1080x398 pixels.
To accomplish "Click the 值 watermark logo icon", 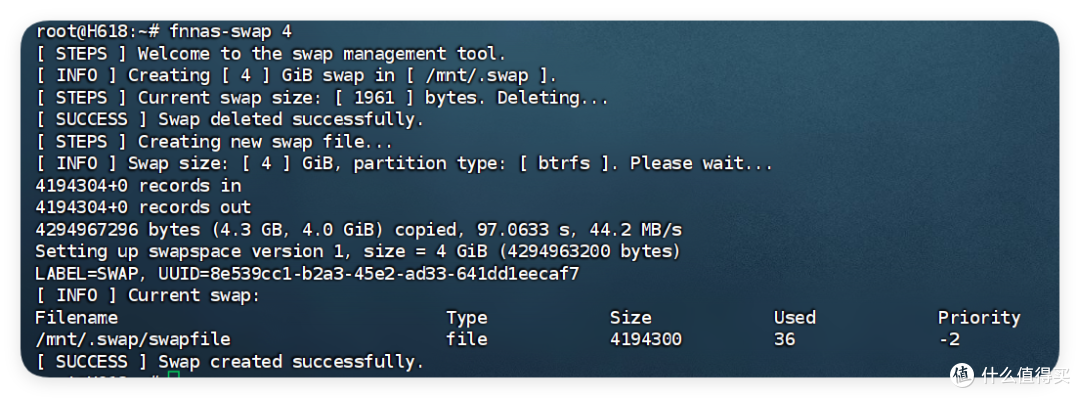I will point(962,375).
